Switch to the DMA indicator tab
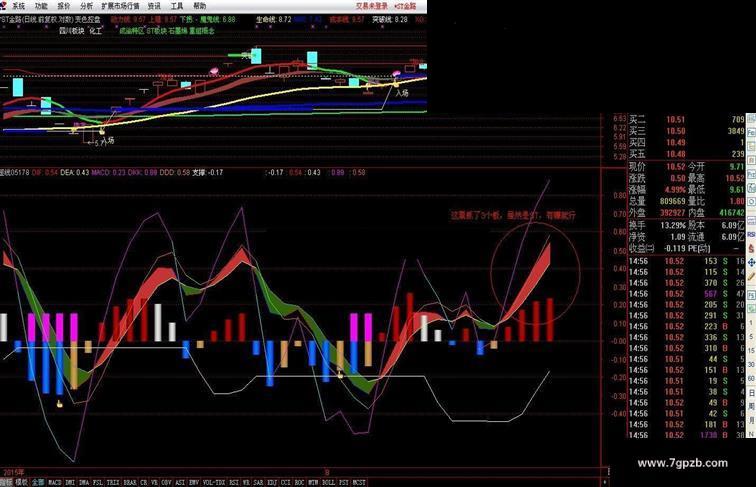Viewport: 756px width, 487px height. [x=84, y=482]
